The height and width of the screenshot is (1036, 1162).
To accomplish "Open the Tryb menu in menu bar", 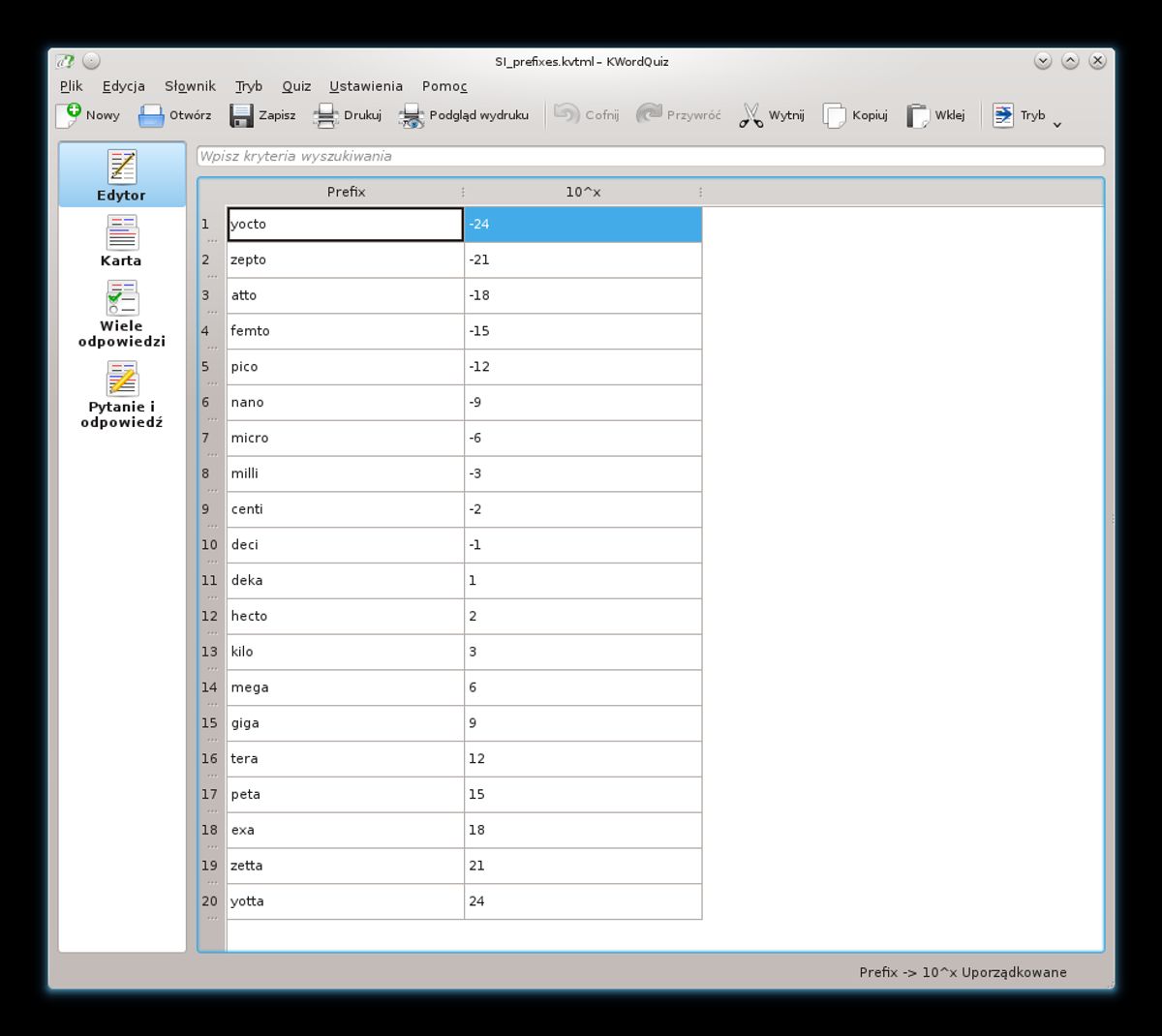I will (x=249, y=86).
